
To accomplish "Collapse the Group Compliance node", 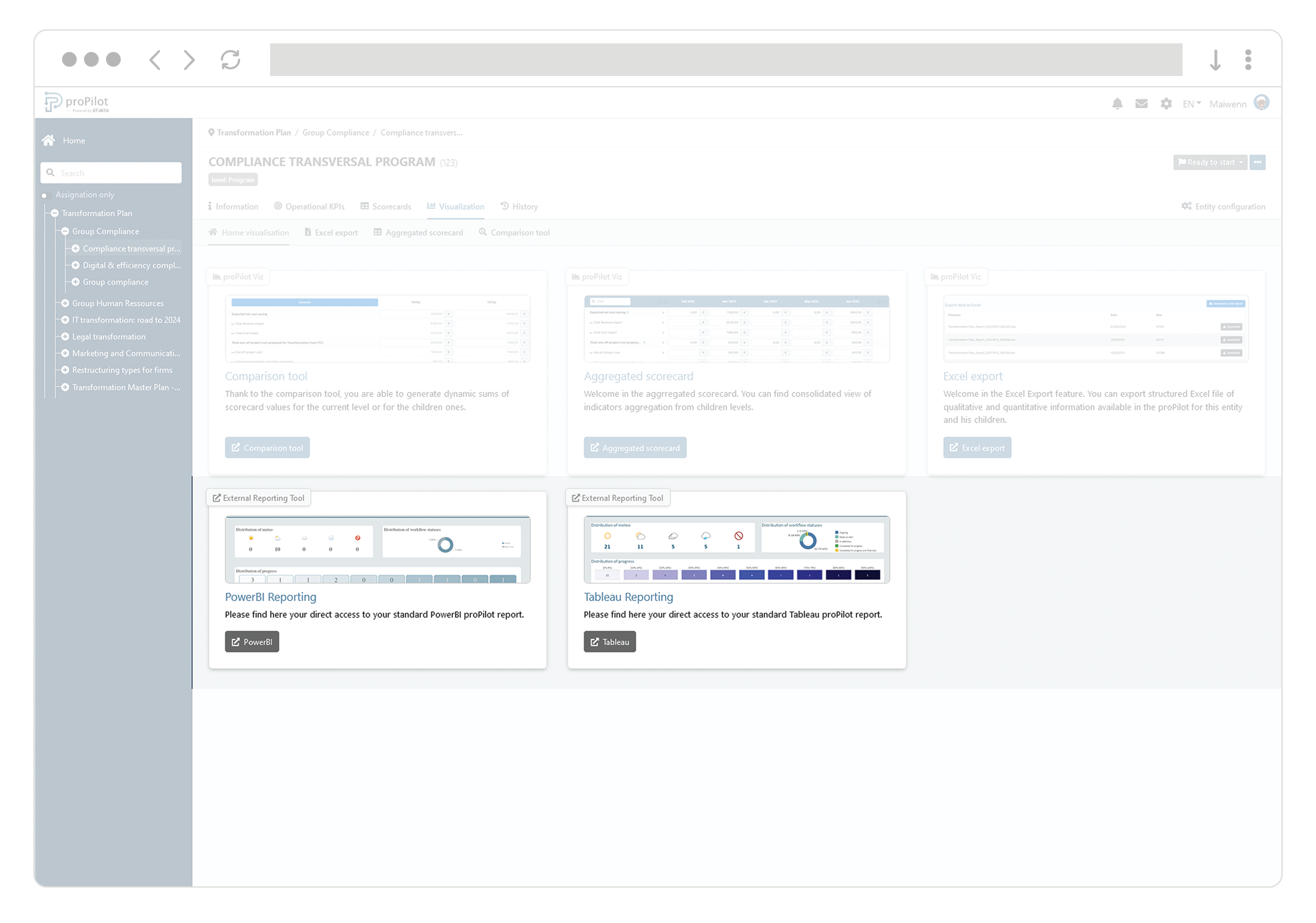I will (65, 231).
